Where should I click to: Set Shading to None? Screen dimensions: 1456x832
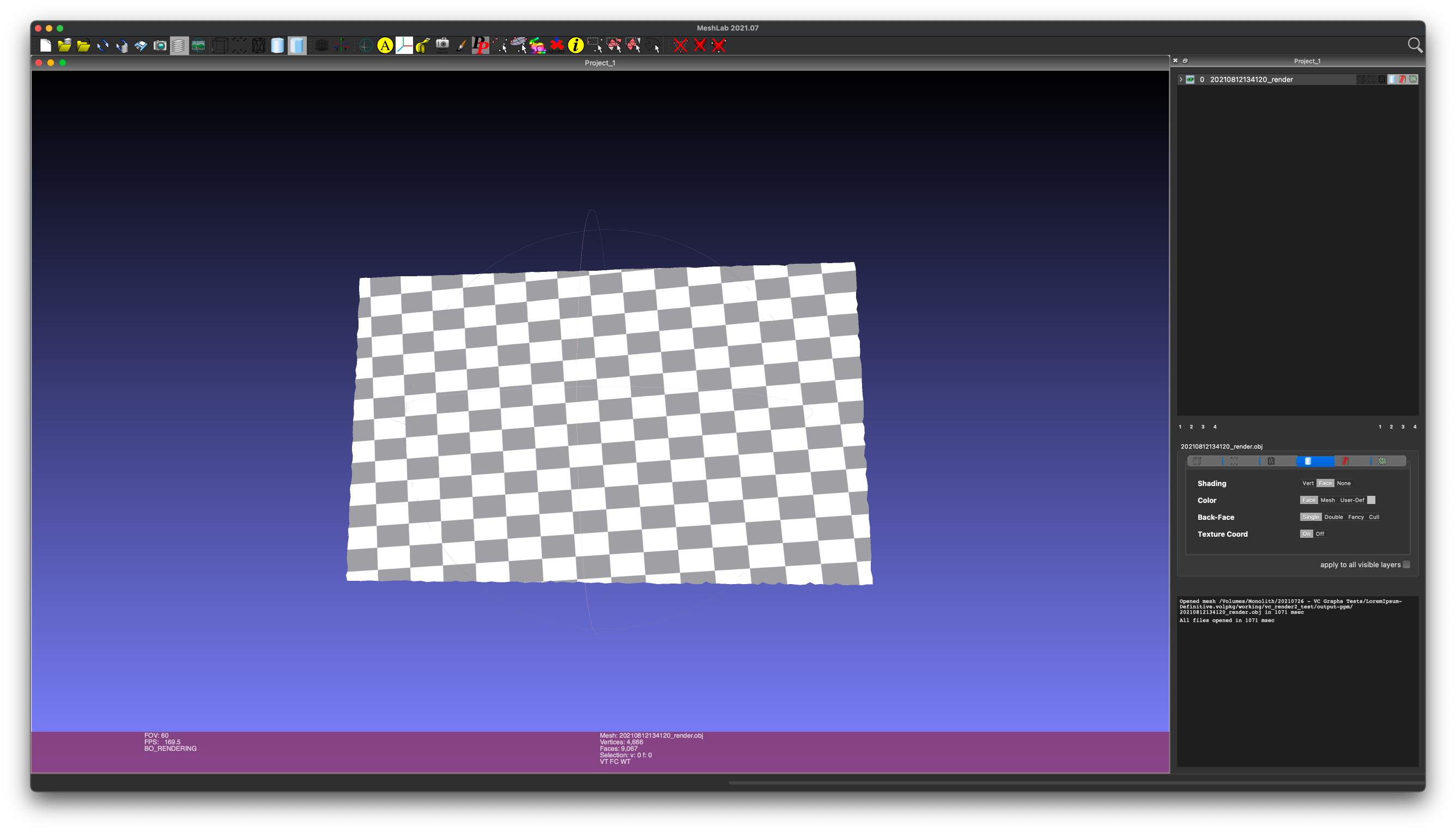click(x=1344, y=483)
